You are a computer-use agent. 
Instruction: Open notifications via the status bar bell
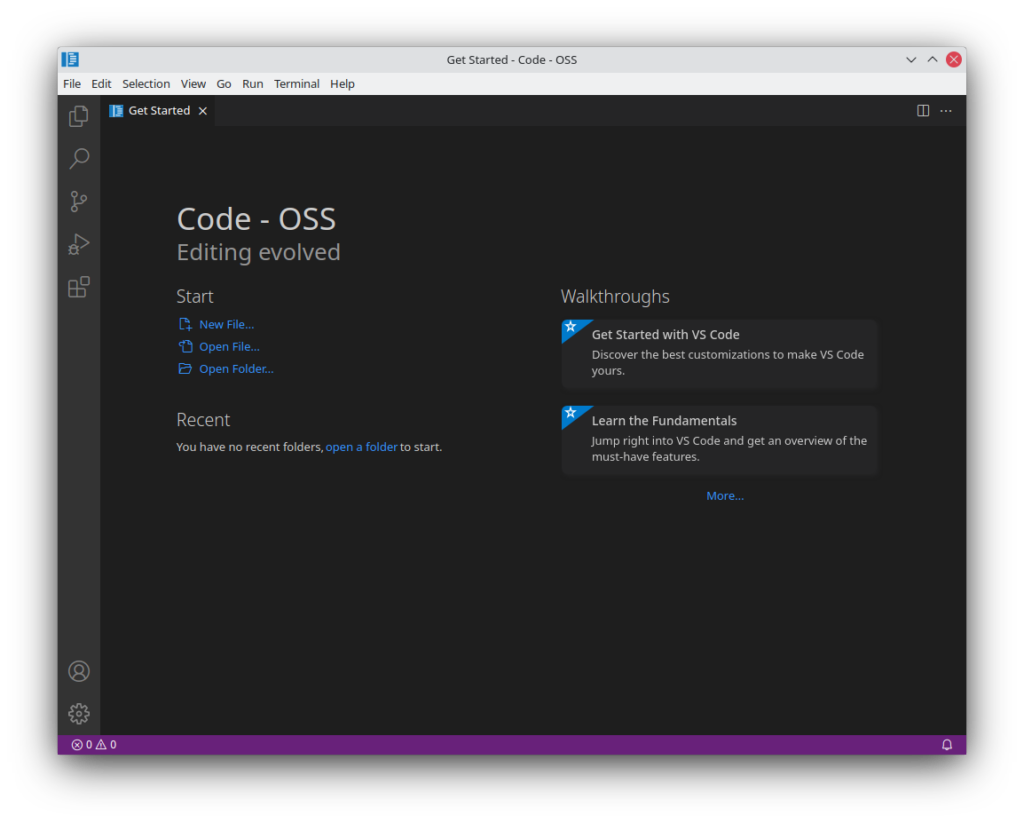(946, 744)
